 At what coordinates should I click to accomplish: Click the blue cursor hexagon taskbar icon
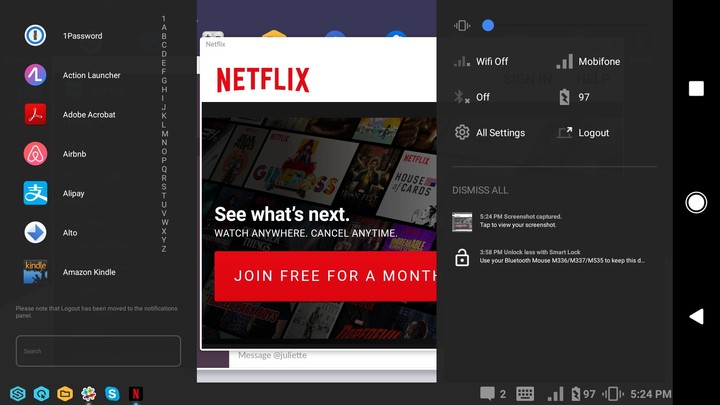[41, 394]
